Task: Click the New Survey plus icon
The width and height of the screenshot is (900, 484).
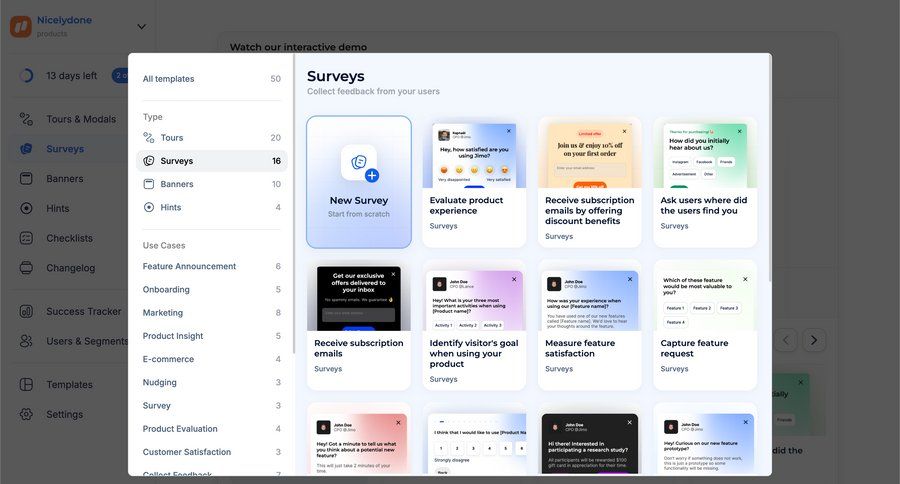Action: pos(371,175)
